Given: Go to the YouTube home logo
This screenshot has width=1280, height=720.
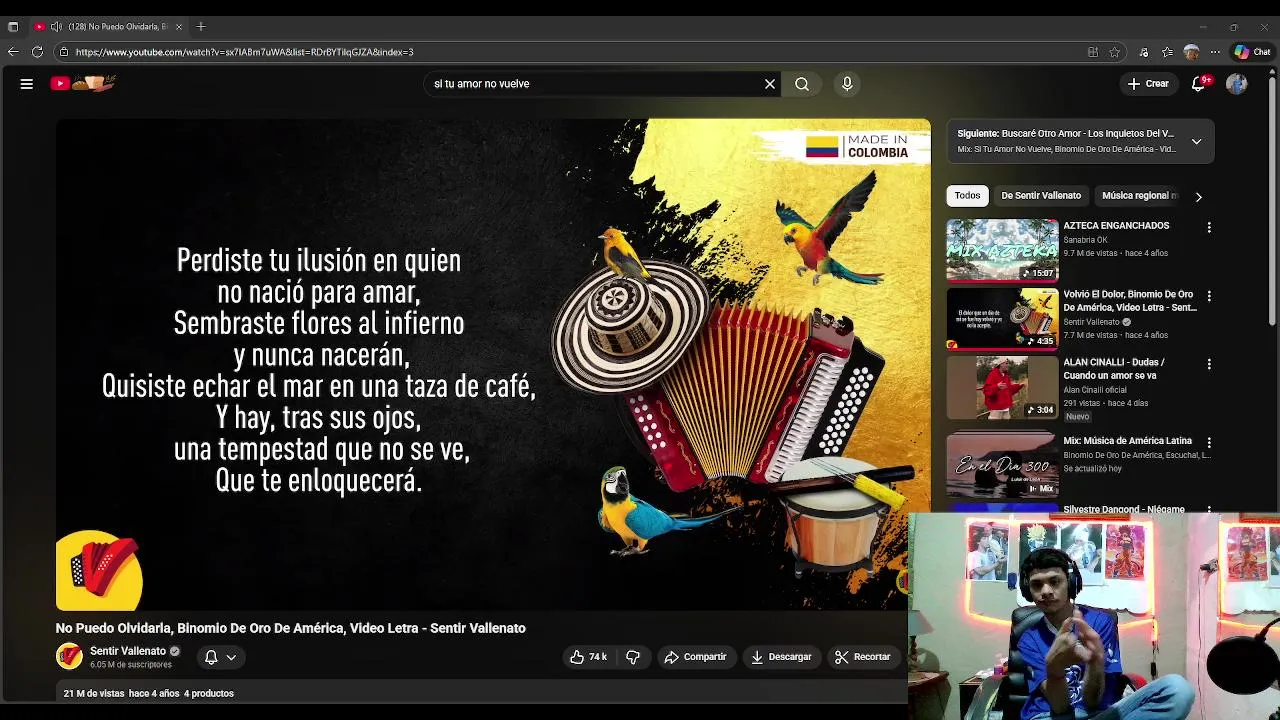Looking at the screenshot, I should pos(83,84).
